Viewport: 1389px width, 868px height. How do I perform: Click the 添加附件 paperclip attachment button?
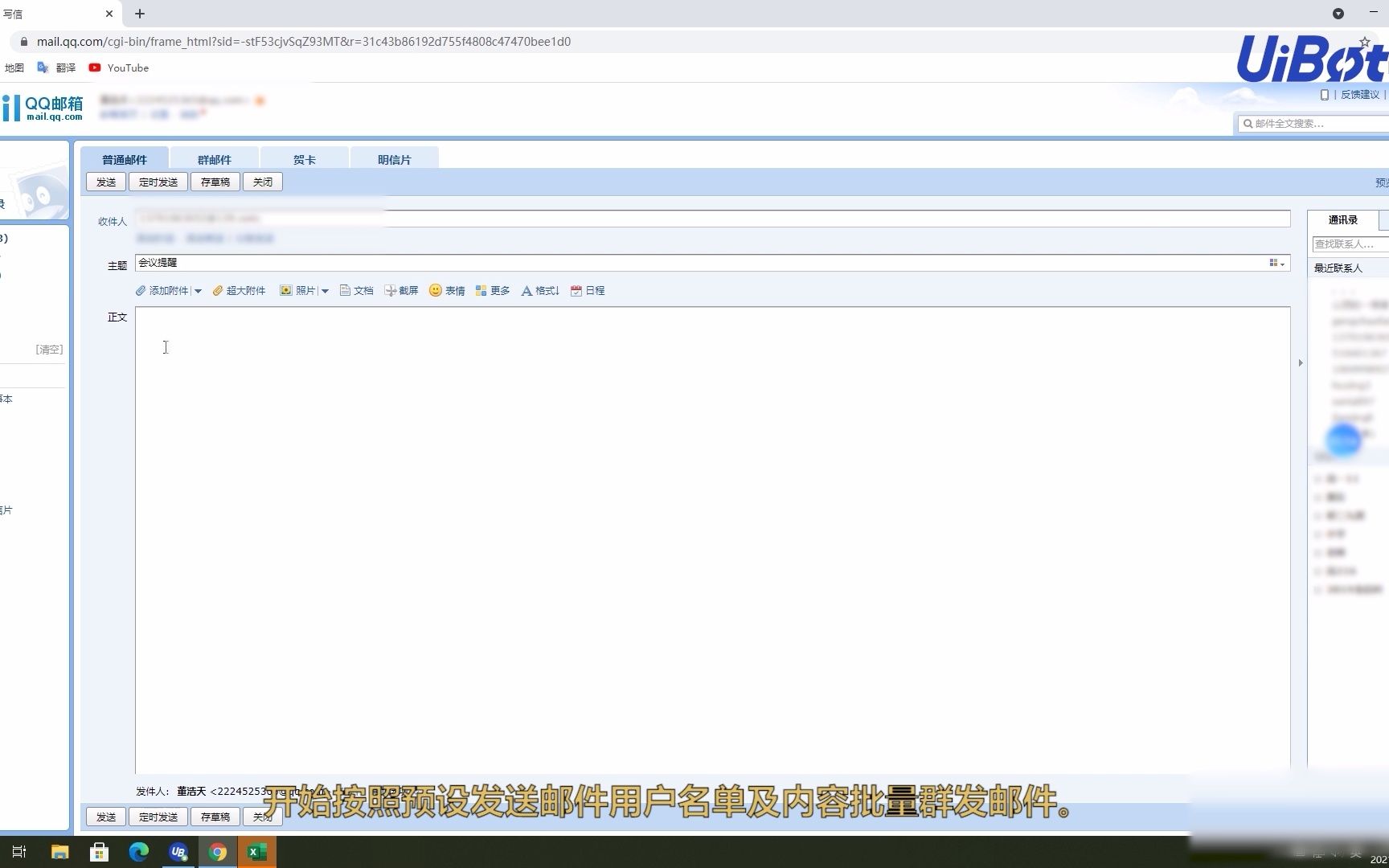pyautogui.click(x=162, y=291)
